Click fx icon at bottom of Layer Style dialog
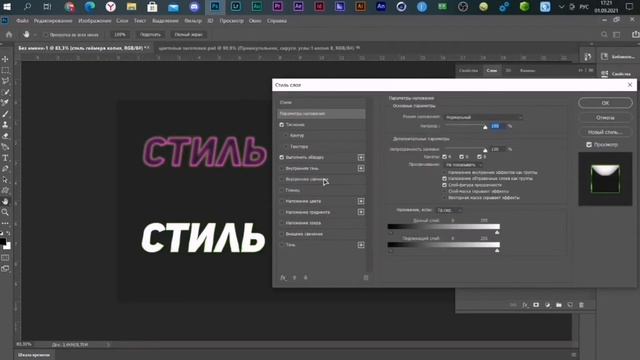The width and height of the screenshot is (640, 360). pos(283,278)
